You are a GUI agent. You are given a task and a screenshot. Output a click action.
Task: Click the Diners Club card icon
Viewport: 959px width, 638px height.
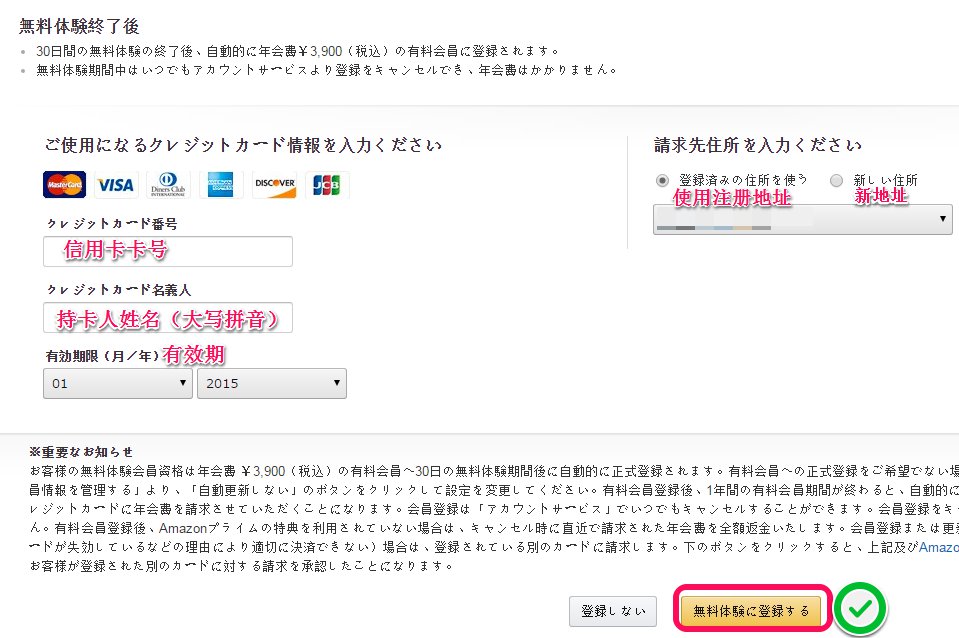click(168, 185)
